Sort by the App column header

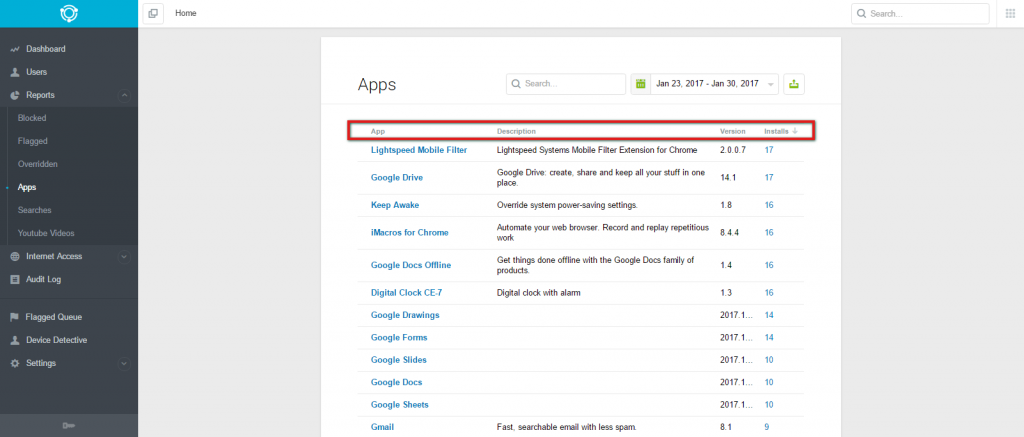pyautogui.click(x=377, y=131)
